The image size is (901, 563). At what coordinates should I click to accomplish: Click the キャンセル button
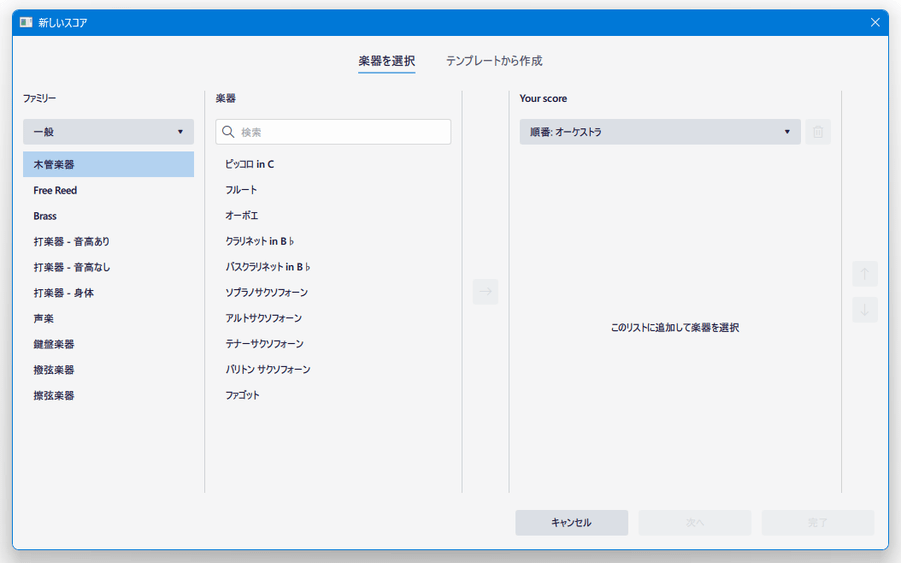pyautogui.click(x=572, y=523)
